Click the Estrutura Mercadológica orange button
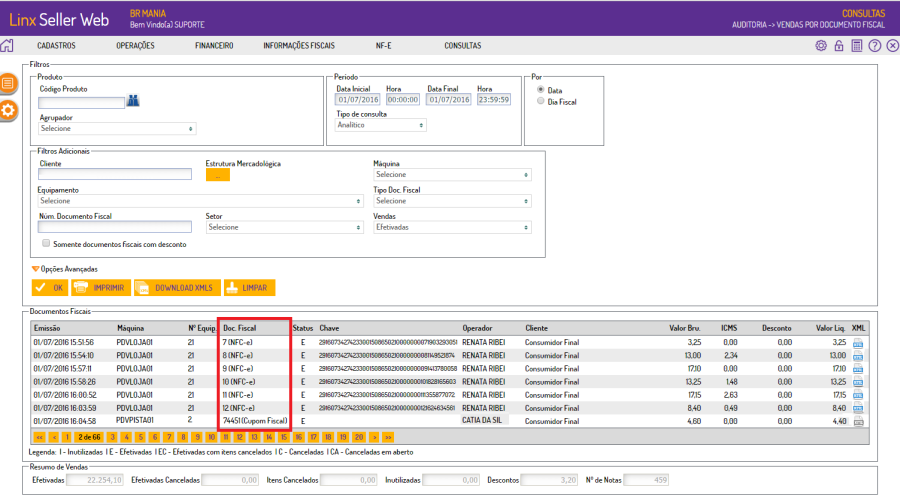This screenshot has height=497, width=900. tap(218, 175)
